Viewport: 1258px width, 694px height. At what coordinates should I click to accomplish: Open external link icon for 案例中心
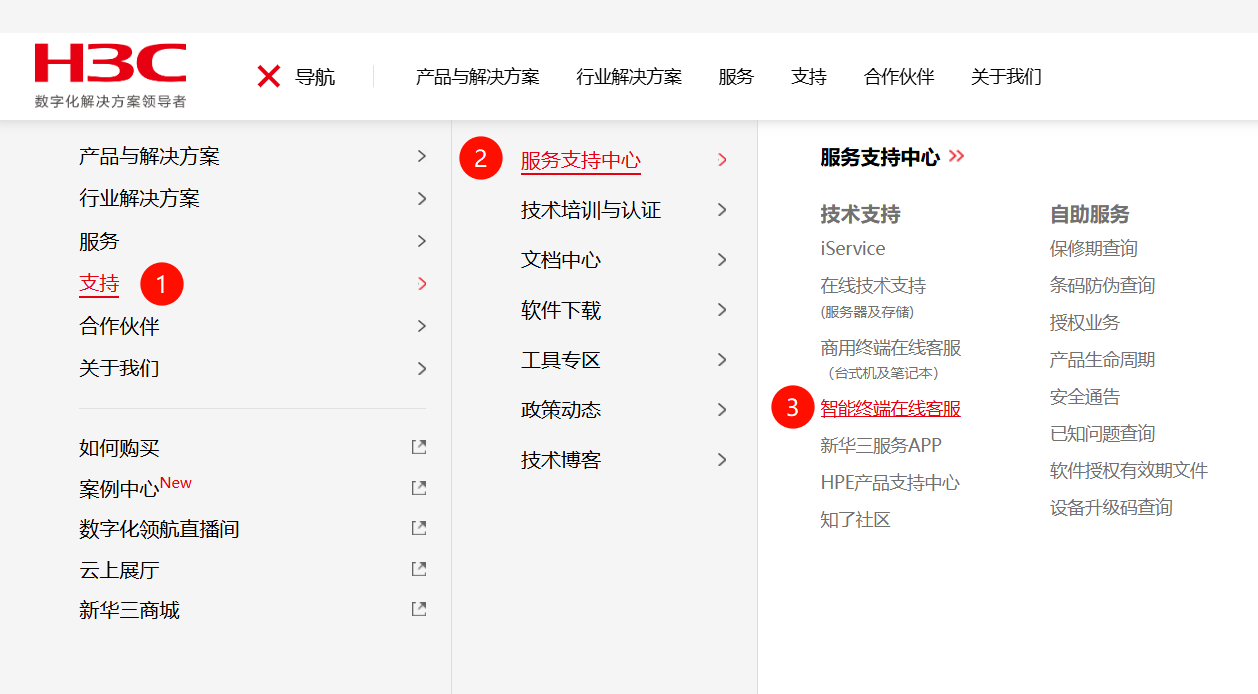(x=419, y=488)
